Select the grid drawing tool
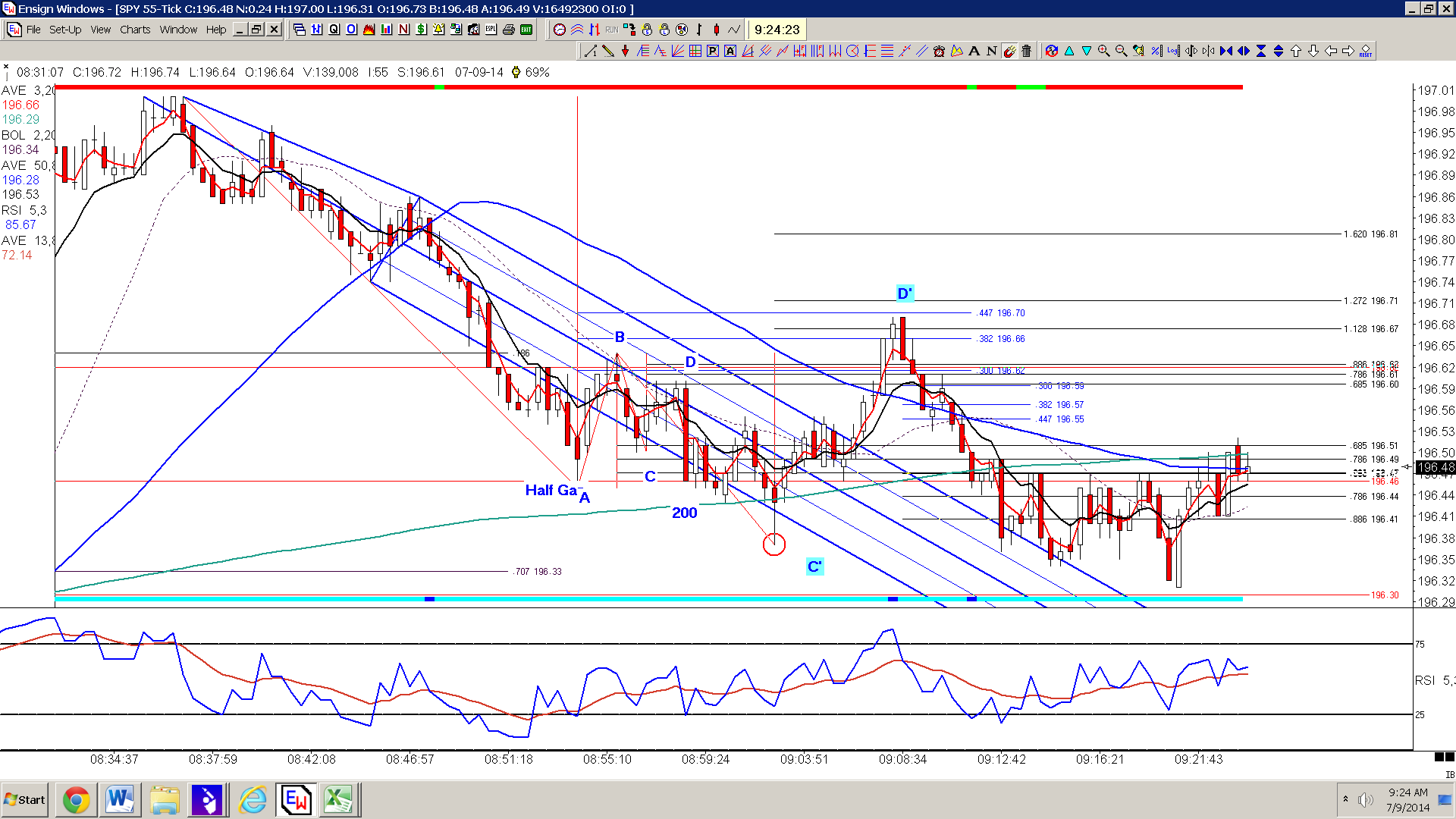Screen dimensions: 1456x819 tap(695, 51)
